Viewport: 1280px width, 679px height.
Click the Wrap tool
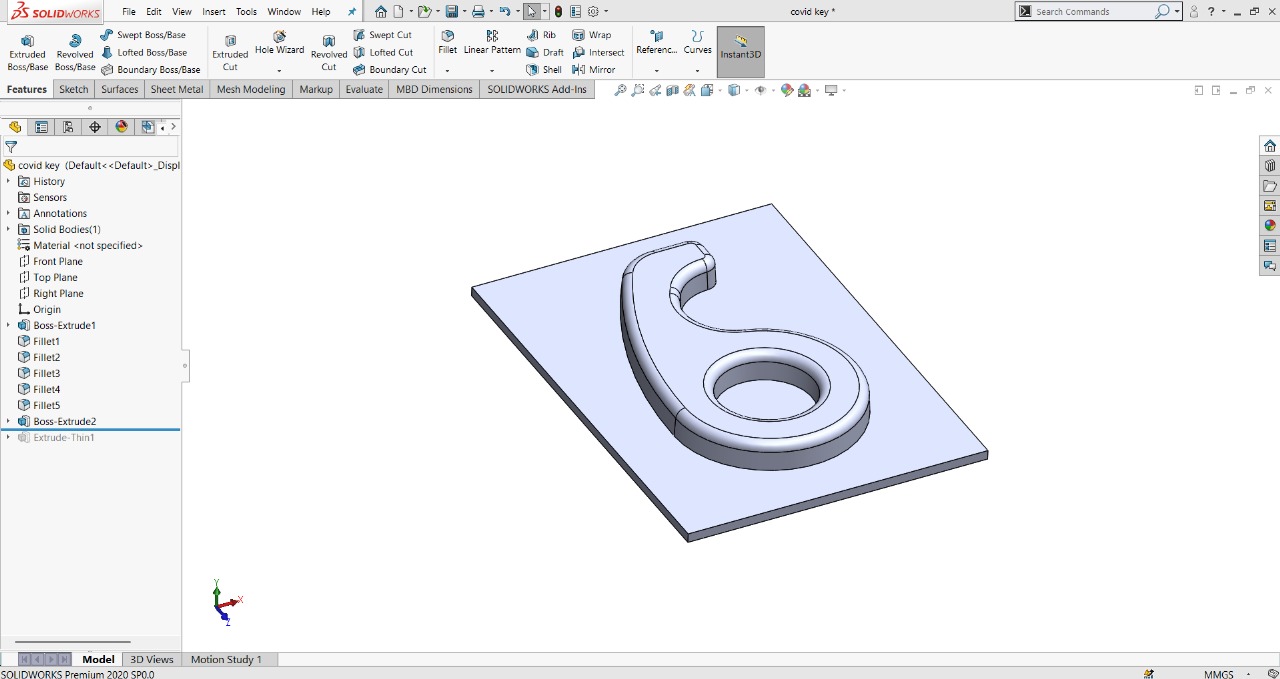(592, 35)
